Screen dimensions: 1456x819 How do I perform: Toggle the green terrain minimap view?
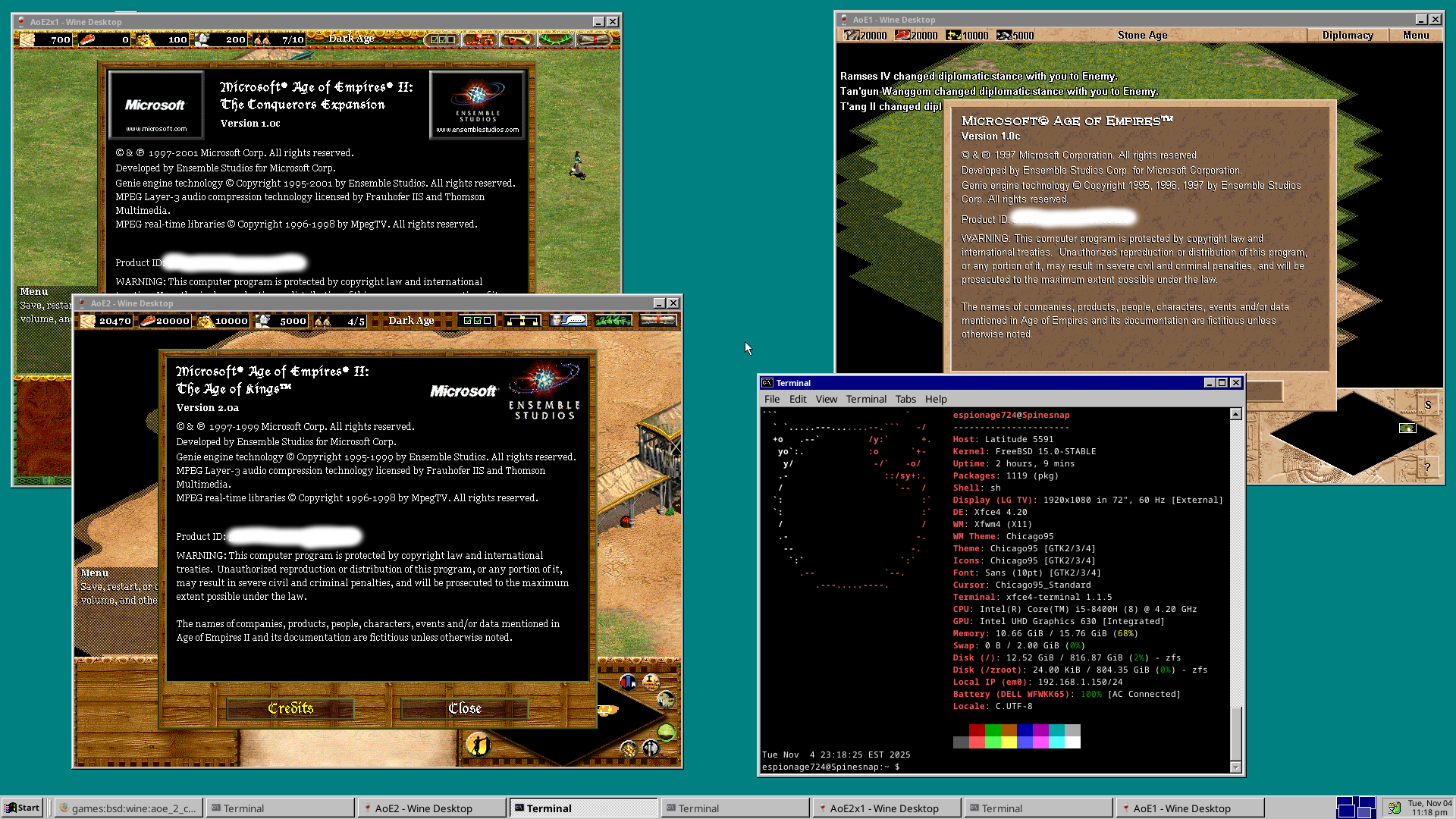coord(666,731)
